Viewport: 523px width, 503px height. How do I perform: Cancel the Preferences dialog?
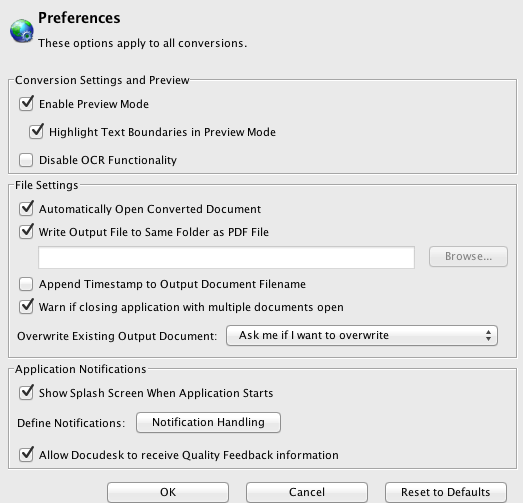click(307, 492)
